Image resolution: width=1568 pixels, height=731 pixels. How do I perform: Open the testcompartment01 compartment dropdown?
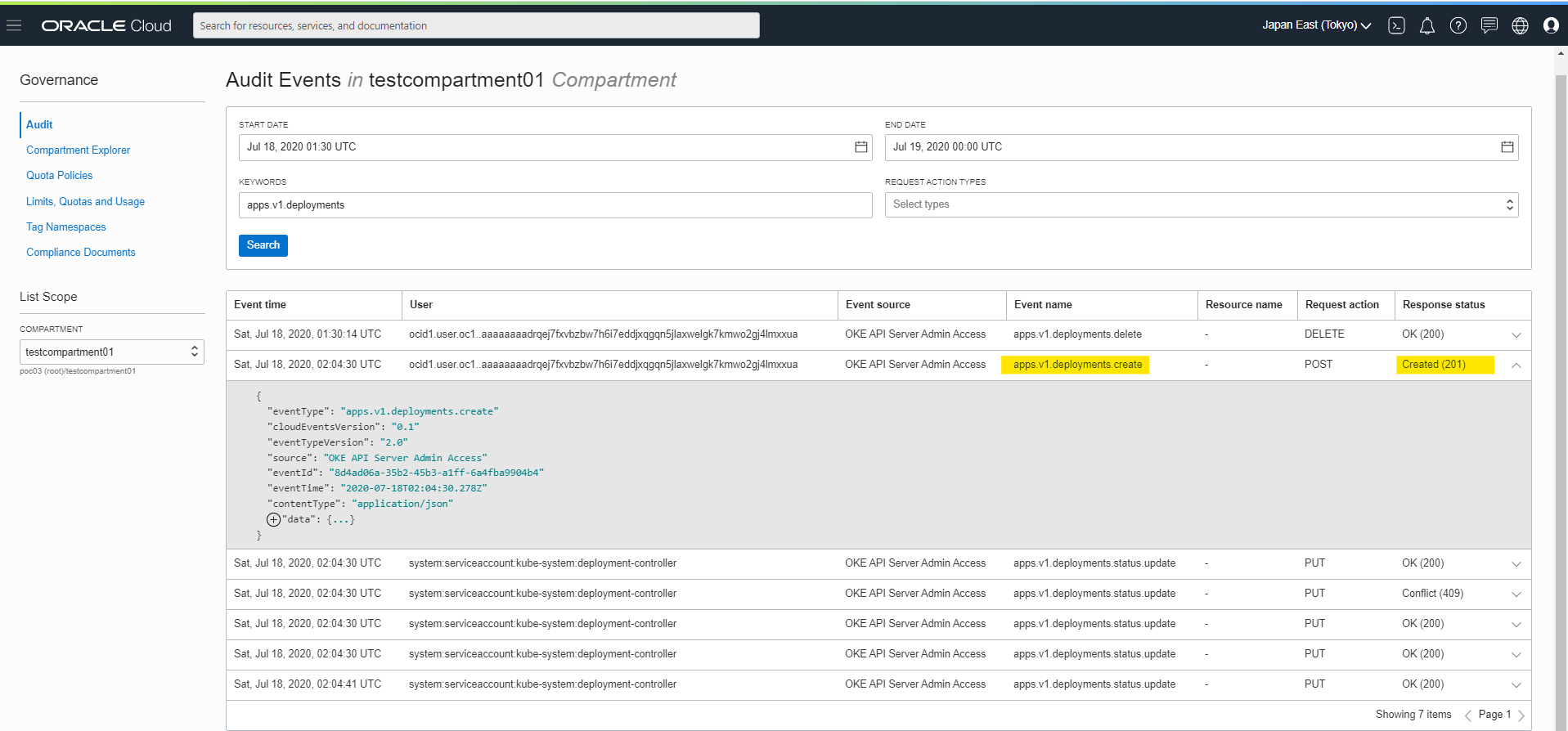click(112, 352)
